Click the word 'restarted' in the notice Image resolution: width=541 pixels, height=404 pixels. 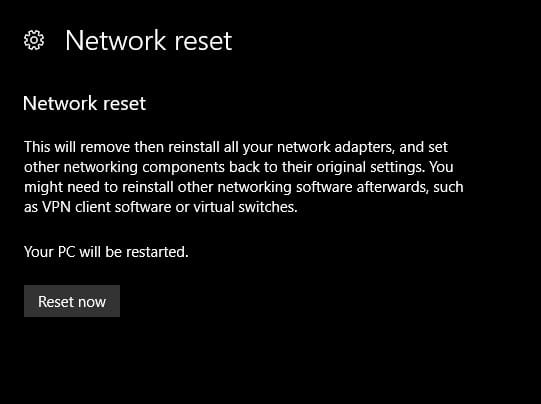click(x=157, y=252)
